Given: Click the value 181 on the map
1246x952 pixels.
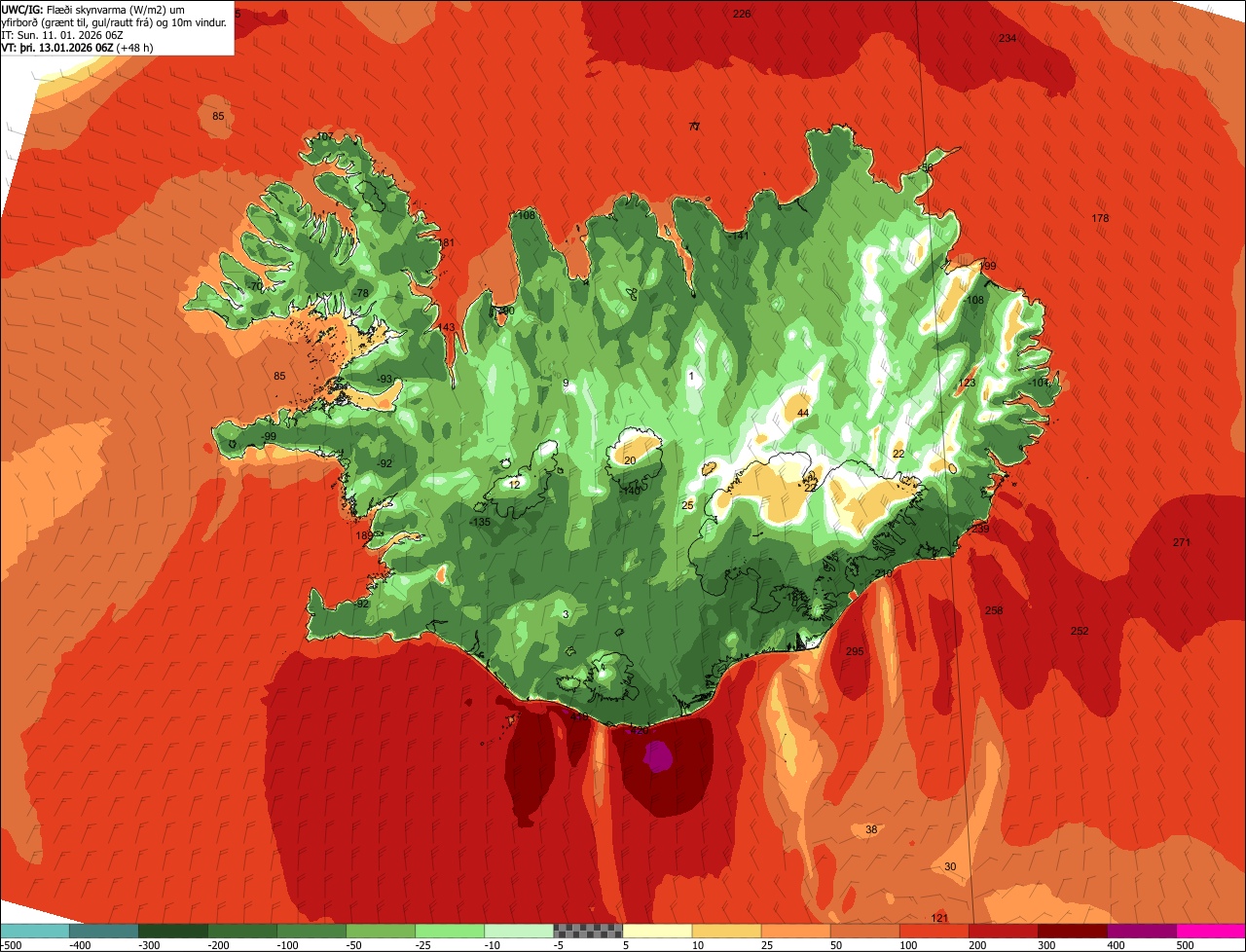Looking at the screenshot, I should click(x=446, y=242).
